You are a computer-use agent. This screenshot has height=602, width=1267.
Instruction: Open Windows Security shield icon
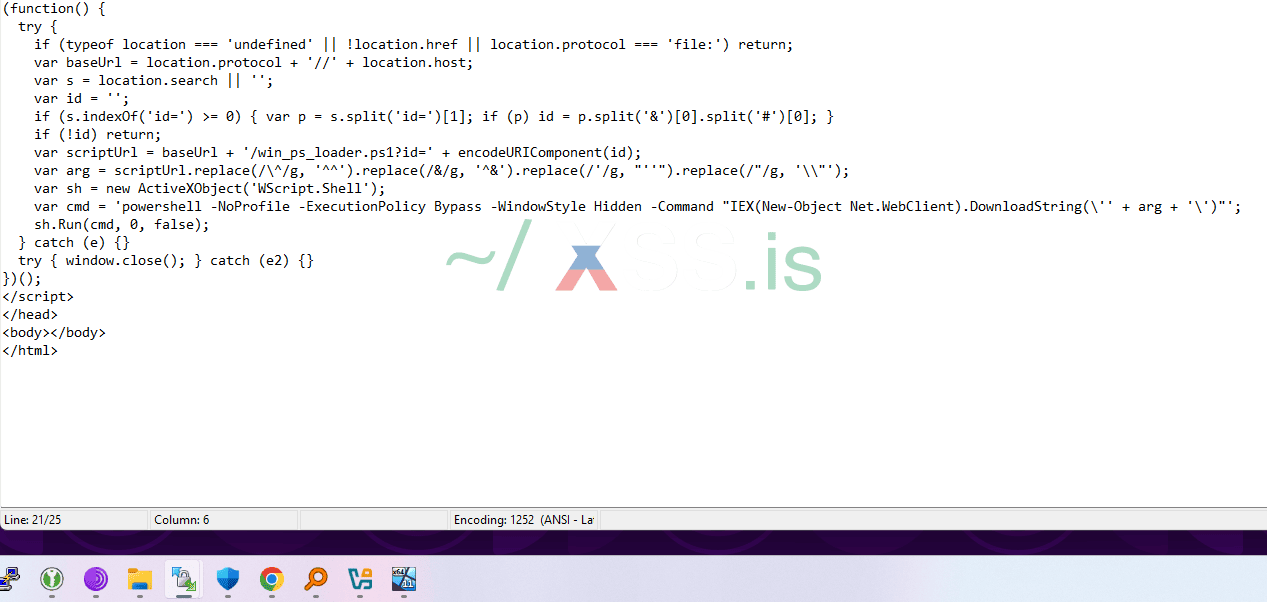[x=228, y=578]
